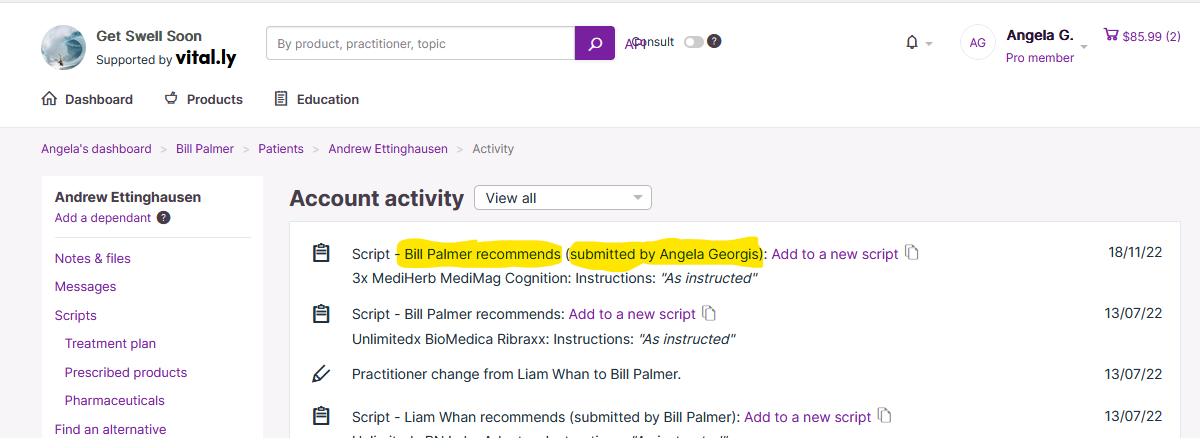Click help icon beside Add a dependant
This screenshot has height=438, width=1200.
(164, 218)
